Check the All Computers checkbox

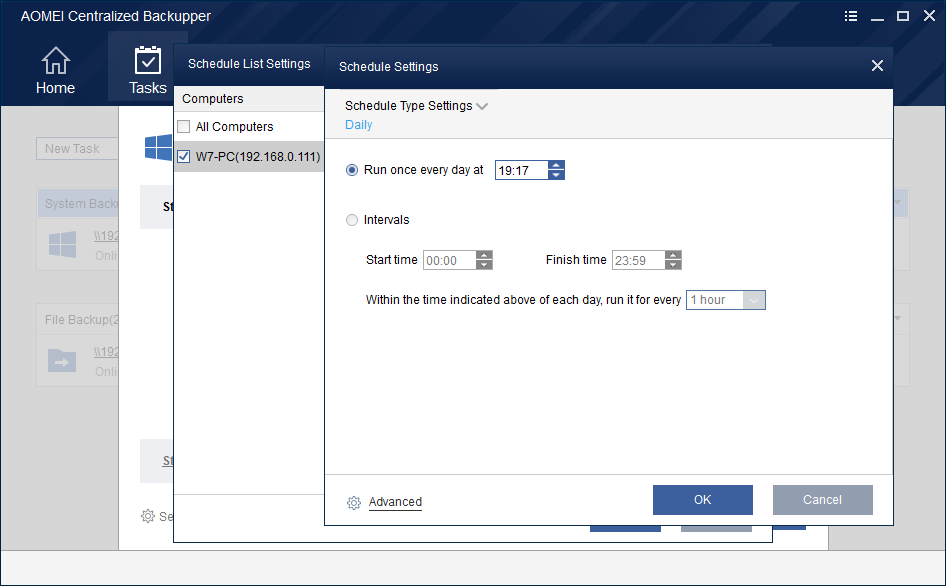point(184,127)
